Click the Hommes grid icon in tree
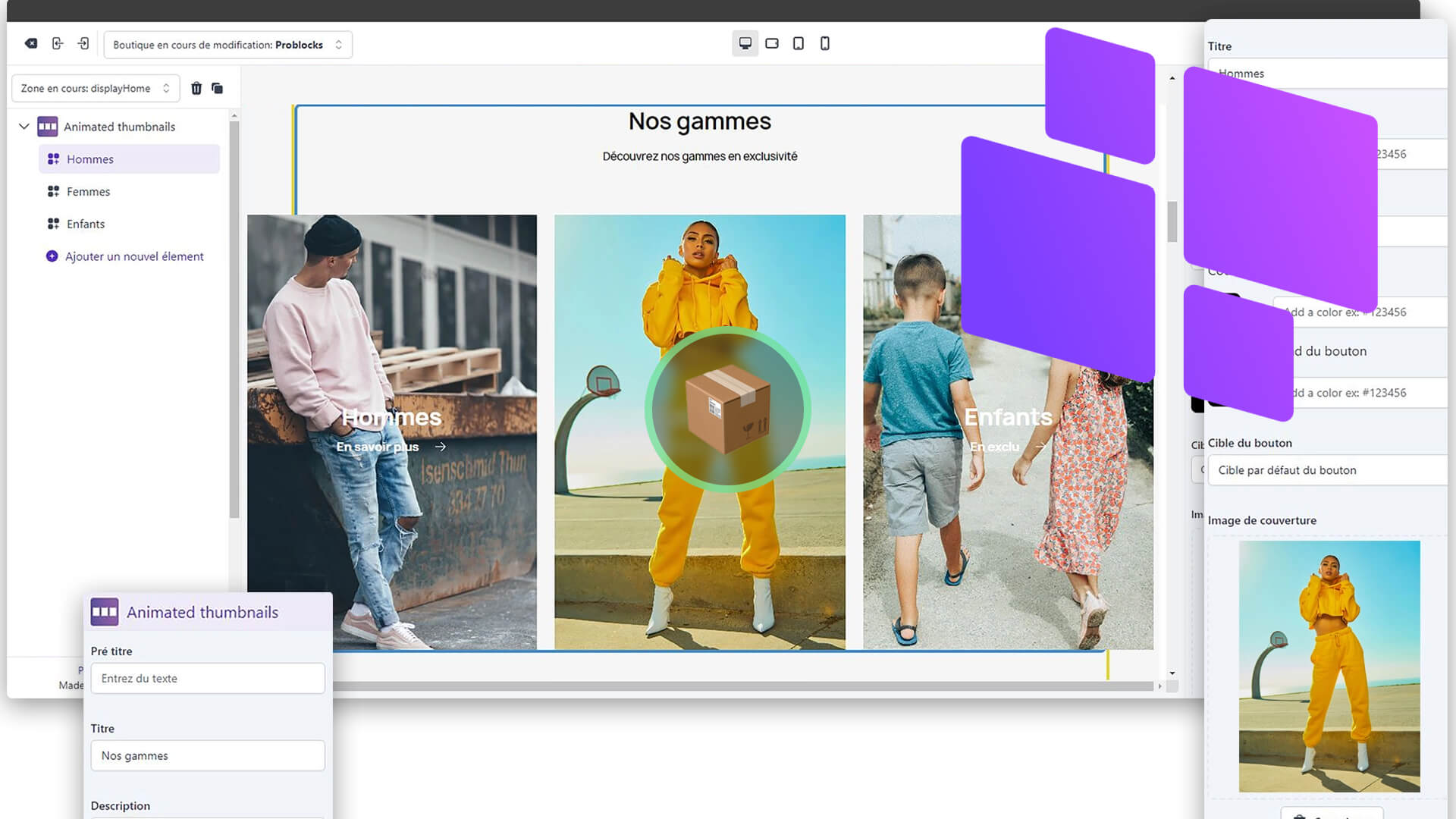1456x819 pixels. (53, 159)
